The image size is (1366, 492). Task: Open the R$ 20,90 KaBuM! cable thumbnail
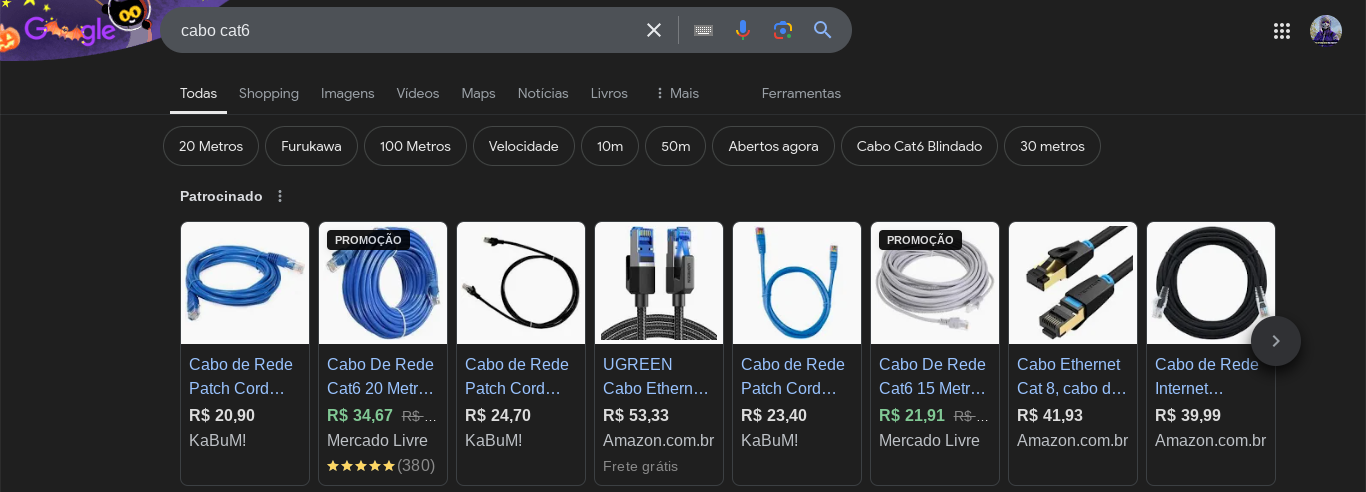[245, 283]
